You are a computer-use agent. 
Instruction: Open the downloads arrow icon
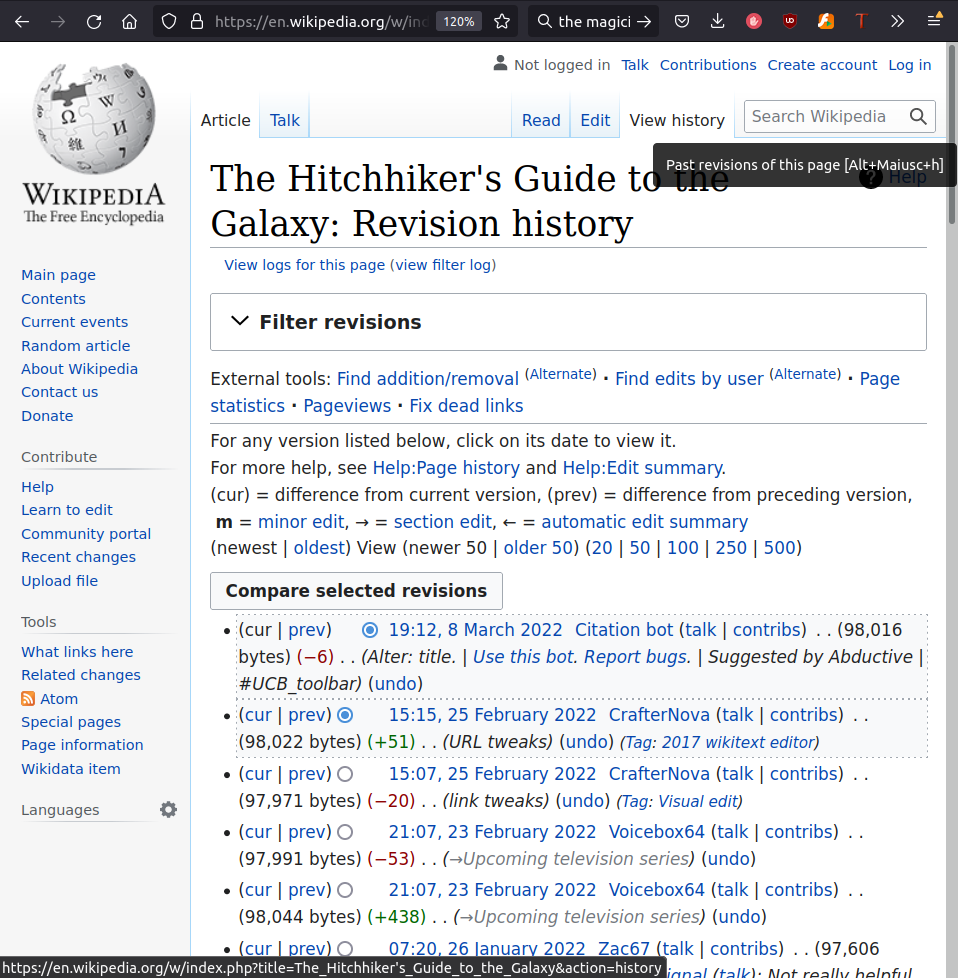718,22
